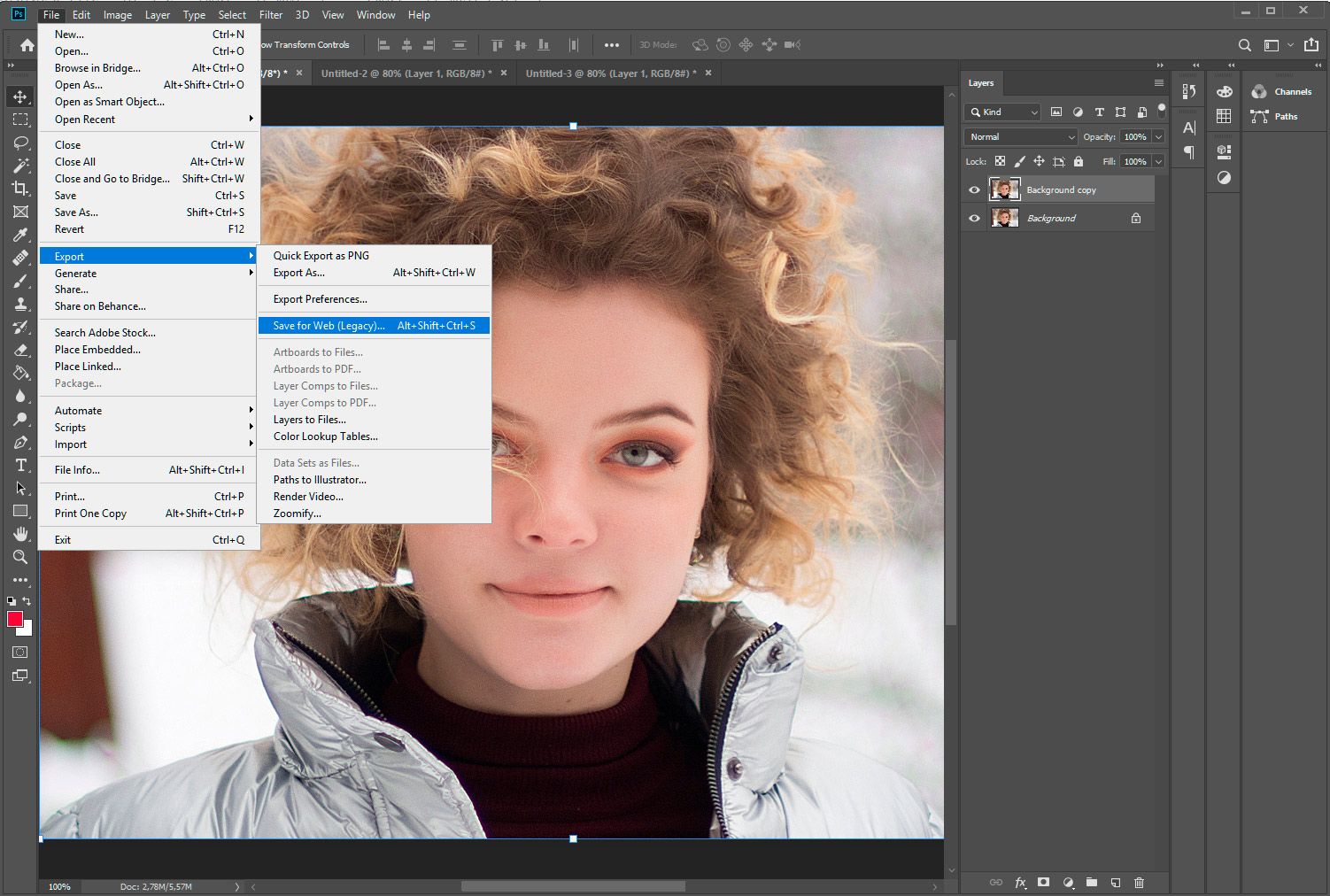Select the Crop tool in the toolbar
The image size is (1330, 896).
click(20, 188)
